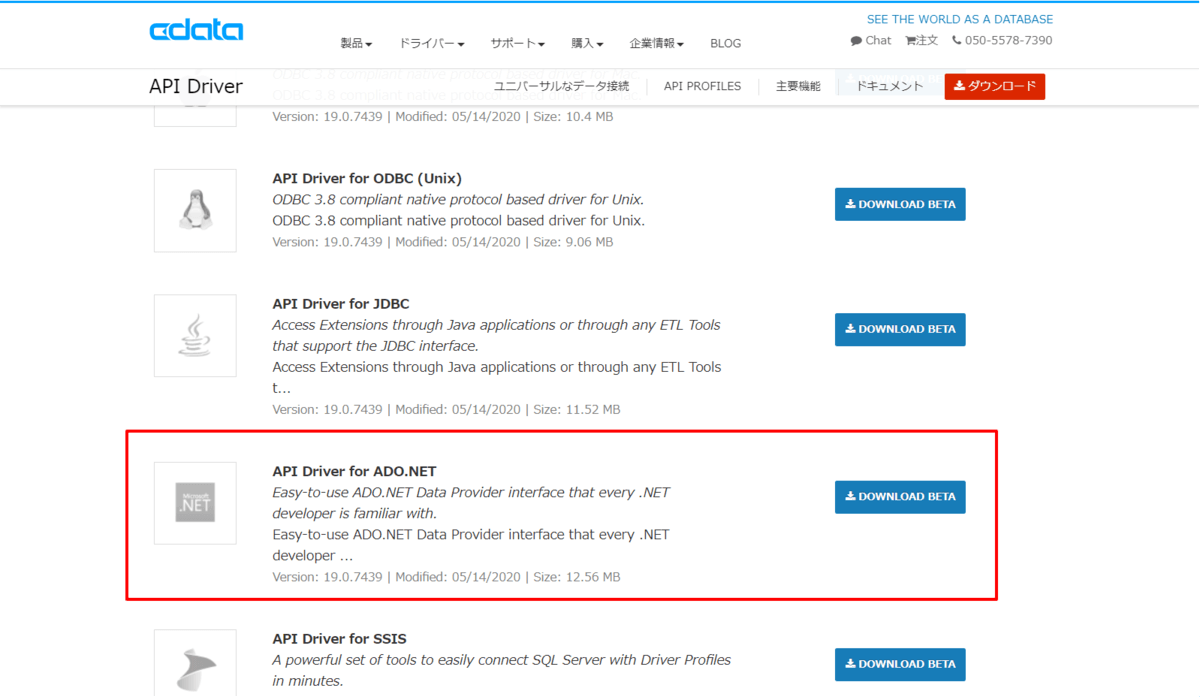Download beta for JDBC driver
This screenshot has height=697, width=1200.
(900, 330)
